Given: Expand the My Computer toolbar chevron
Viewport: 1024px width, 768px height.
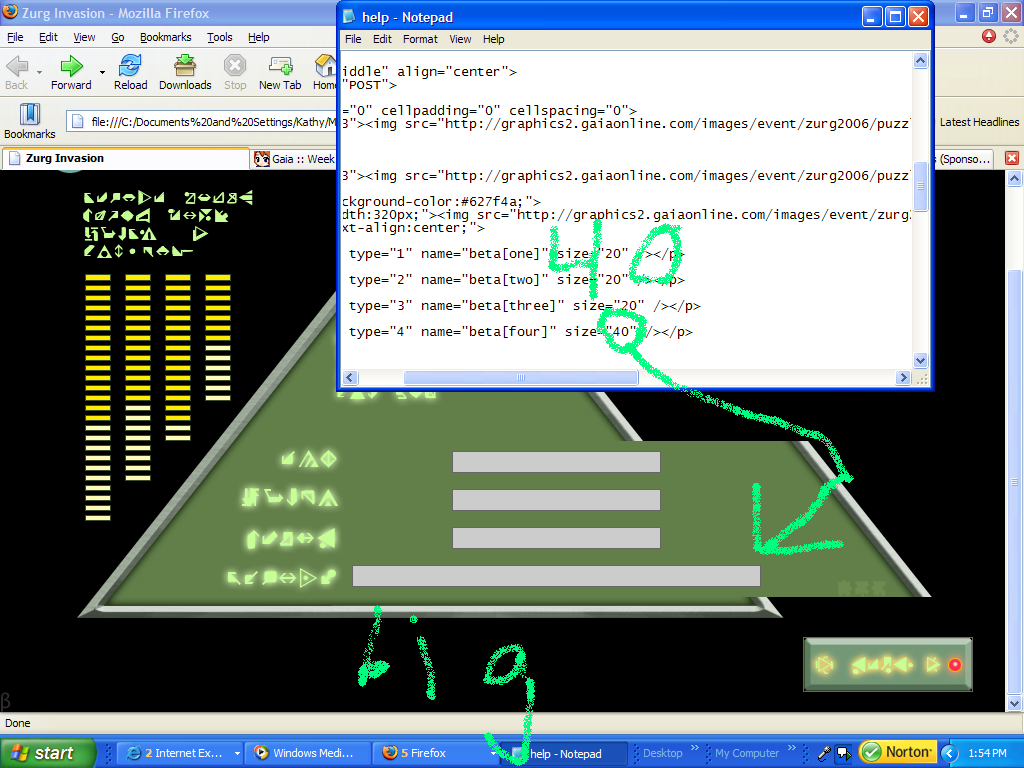Looking at the screenshot, I should [792, 747].
